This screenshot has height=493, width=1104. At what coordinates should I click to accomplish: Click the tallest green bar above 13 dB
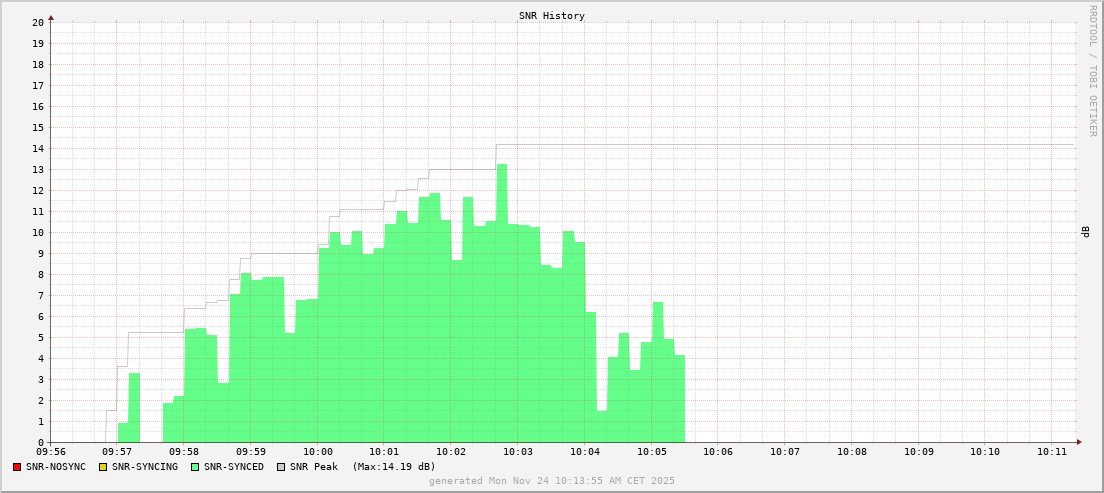click(x=502, y=300)
